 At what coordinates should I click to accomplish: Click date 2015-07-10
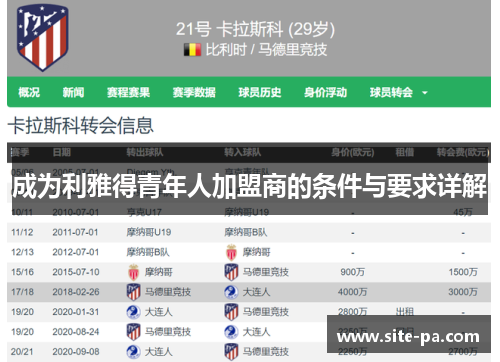coord(76,272)
